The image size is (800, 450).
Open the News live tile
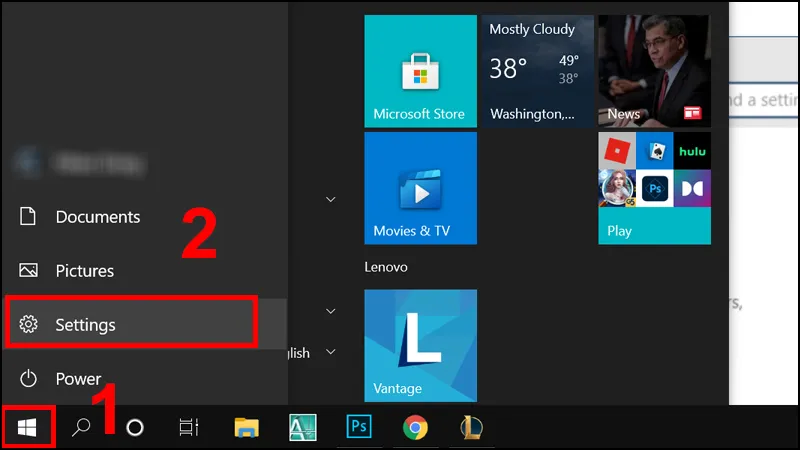point(654,71)
